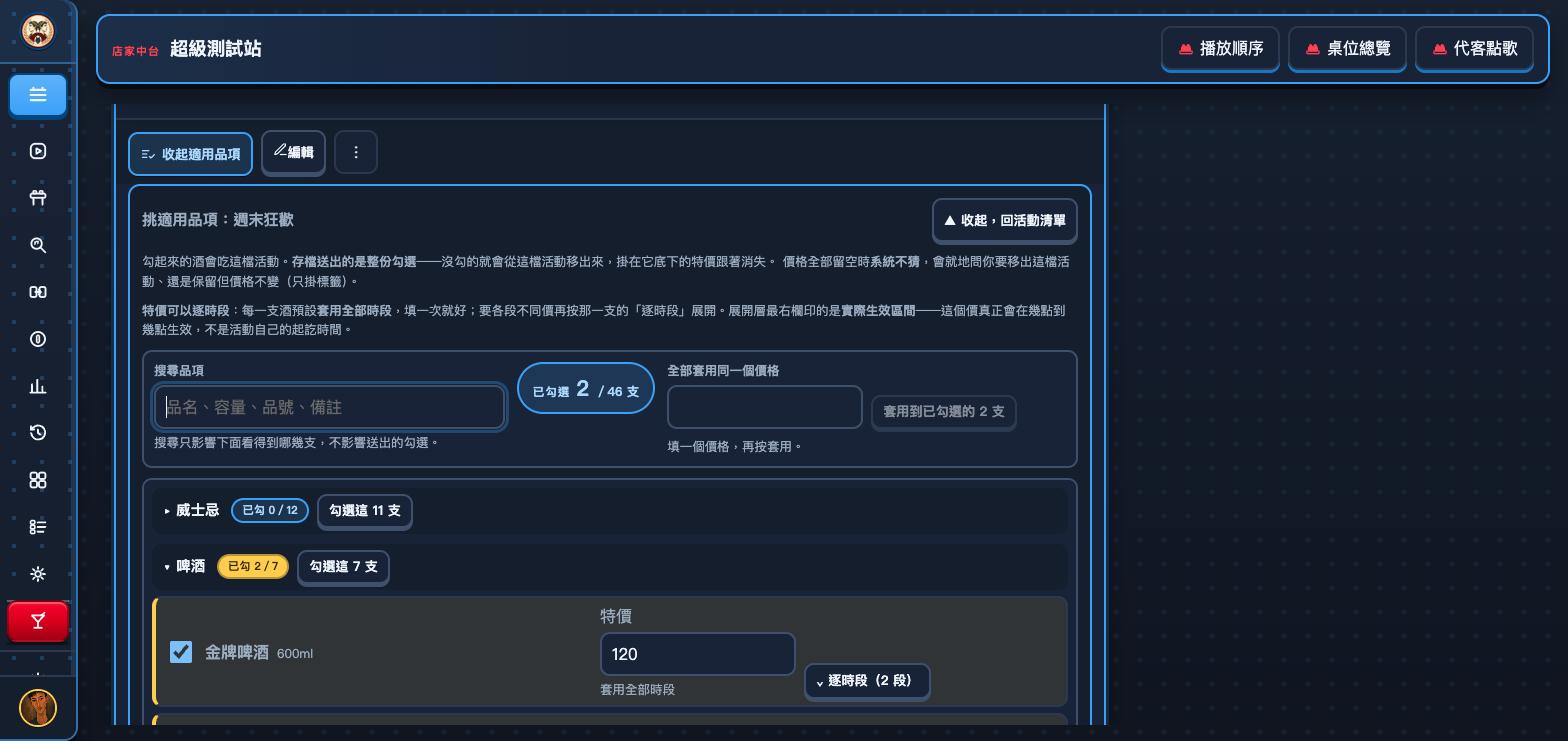Image resolution: width=1568 pixels, height=741 pixels.
Task: Click the 金牌啤酒 item name
Action: (x=237, y=652)
